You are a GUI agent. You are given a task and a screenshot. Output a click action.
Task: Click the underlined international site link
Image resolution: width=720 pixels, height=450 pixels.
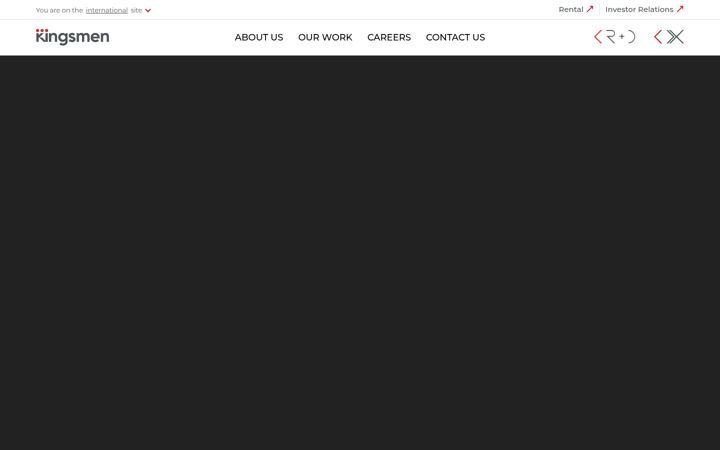point(107,10)
